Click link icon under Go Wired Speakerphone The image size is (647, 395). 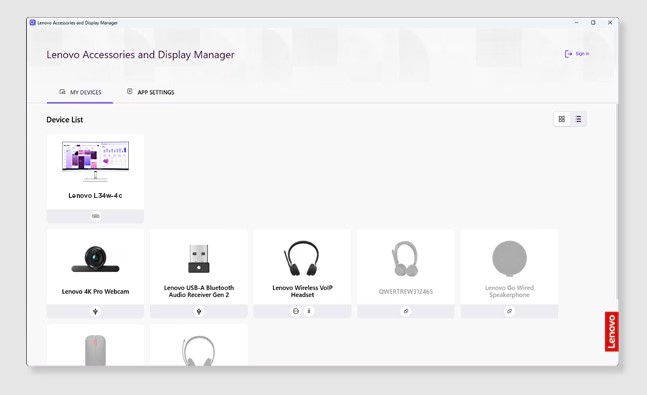click(510, 311)
